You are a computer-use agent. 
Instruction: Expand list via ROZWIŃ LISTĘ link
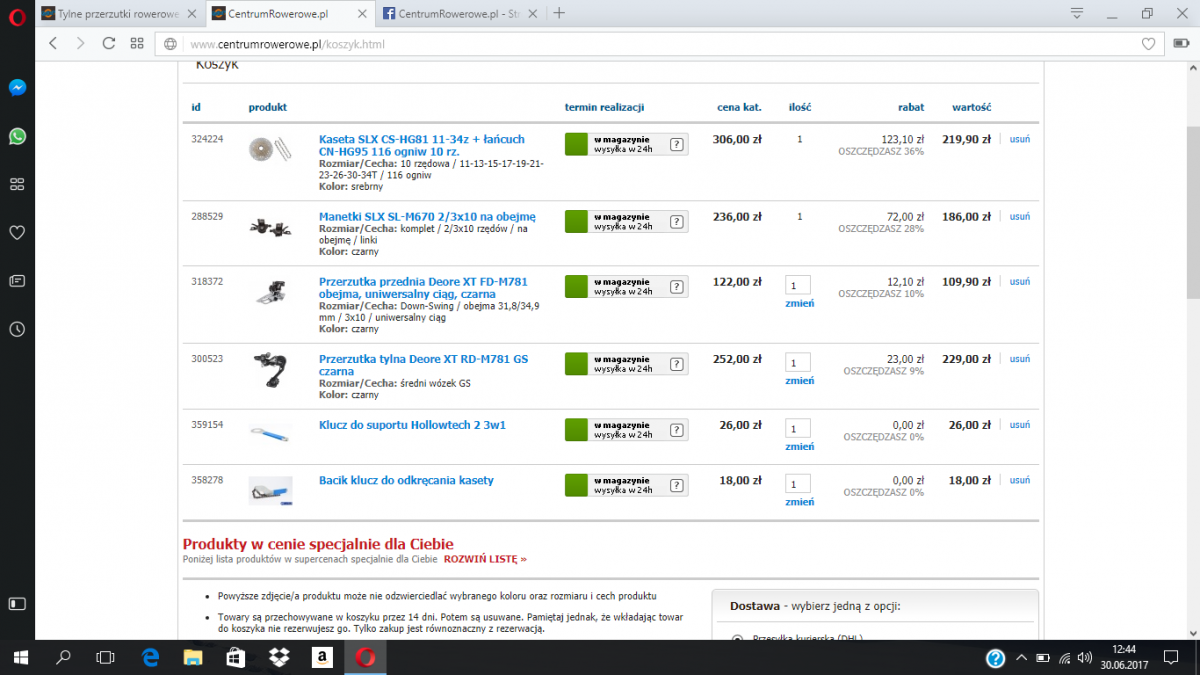[x=485, y=559]
